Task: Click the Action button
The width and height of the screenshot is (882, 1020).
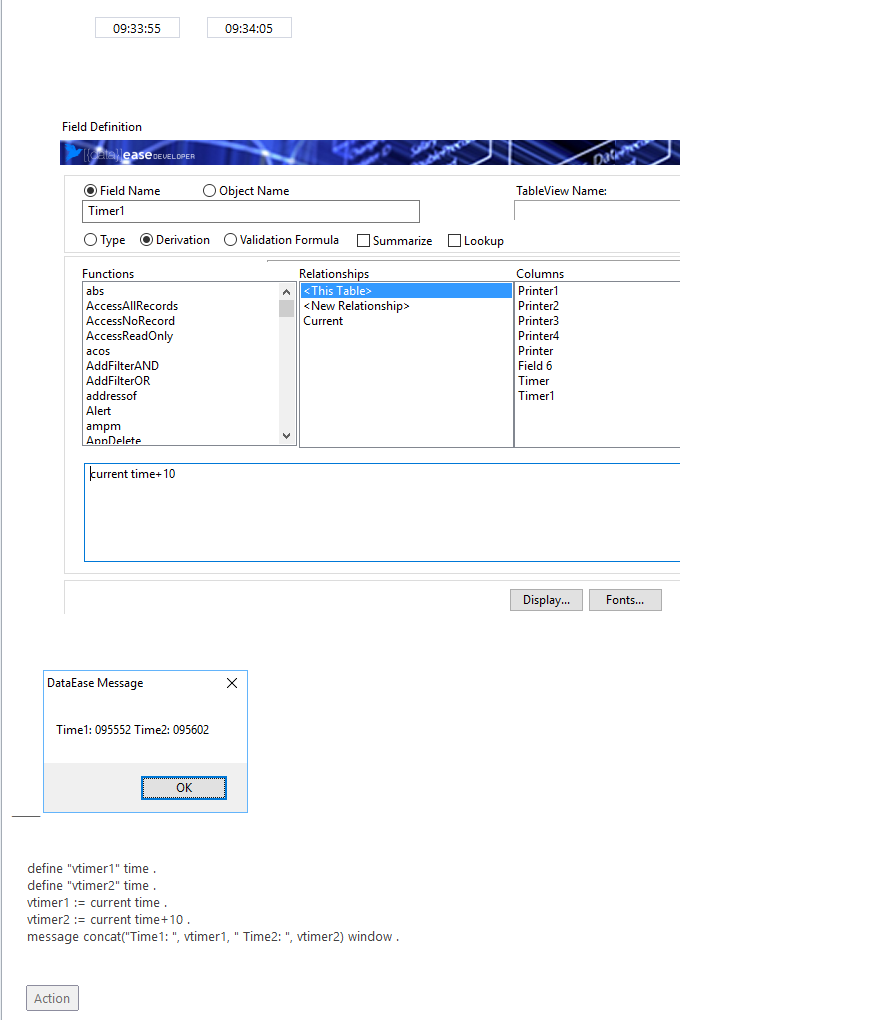Action: tap(52, 999)
